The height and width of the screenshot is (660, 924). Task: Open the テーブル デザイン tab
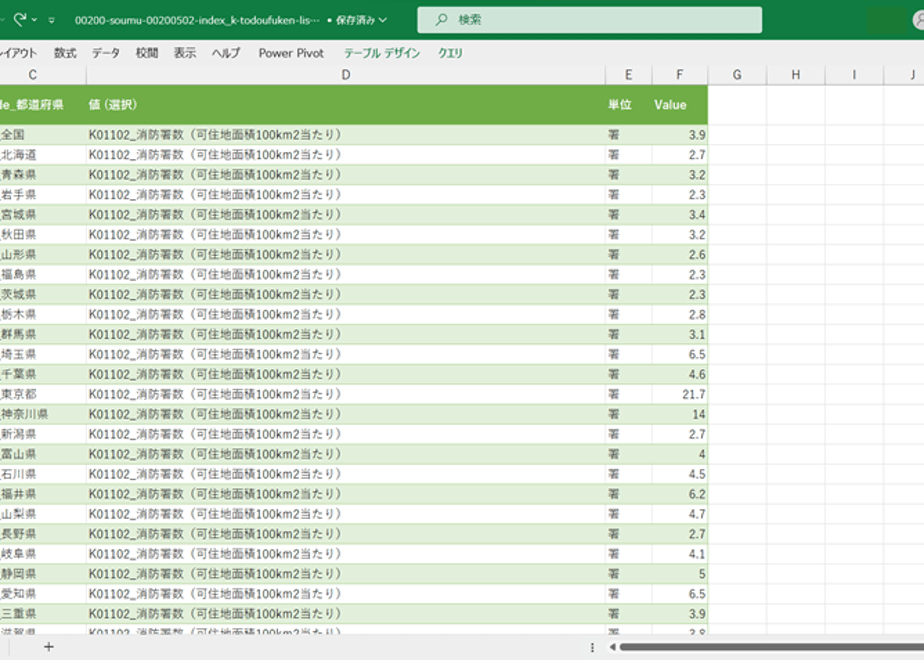pos(382,53)
